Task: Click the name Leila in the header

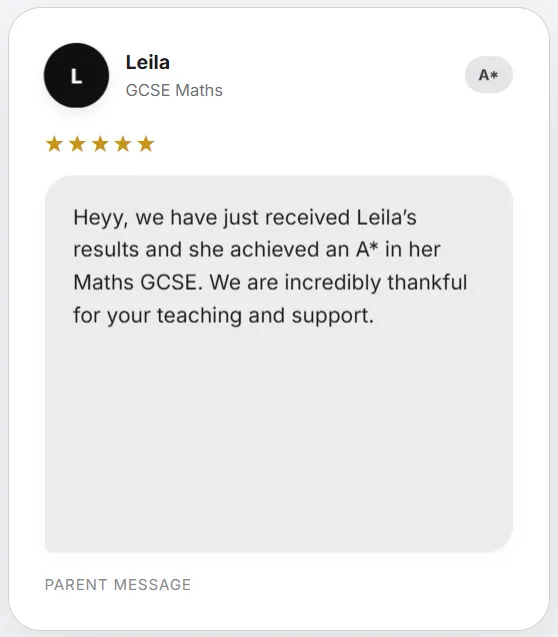Action: click(148, 63)
